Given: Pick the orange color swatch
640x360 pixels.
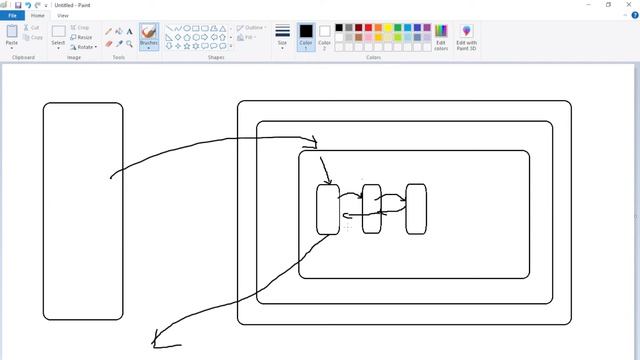Looking at the screenshot, I should click(378, 27).
